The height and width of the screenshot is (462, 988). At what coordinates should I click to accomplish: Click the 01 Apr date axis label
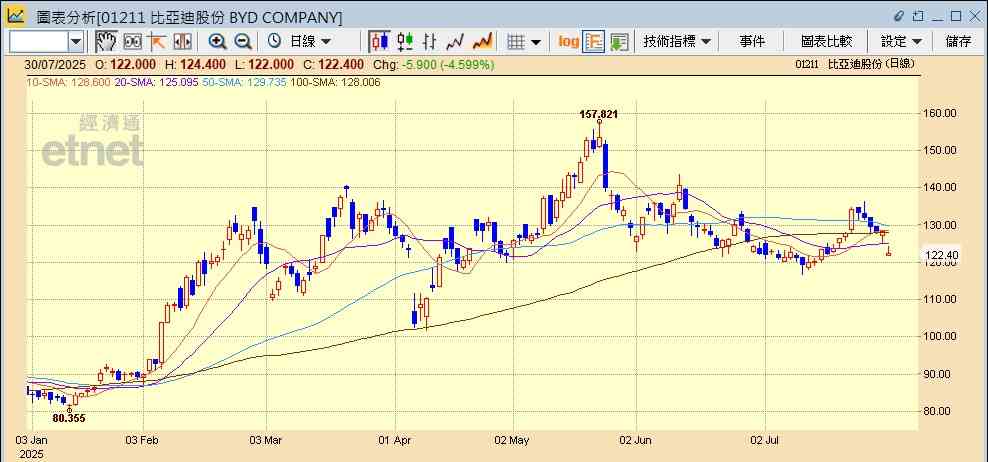pos(395,439)
